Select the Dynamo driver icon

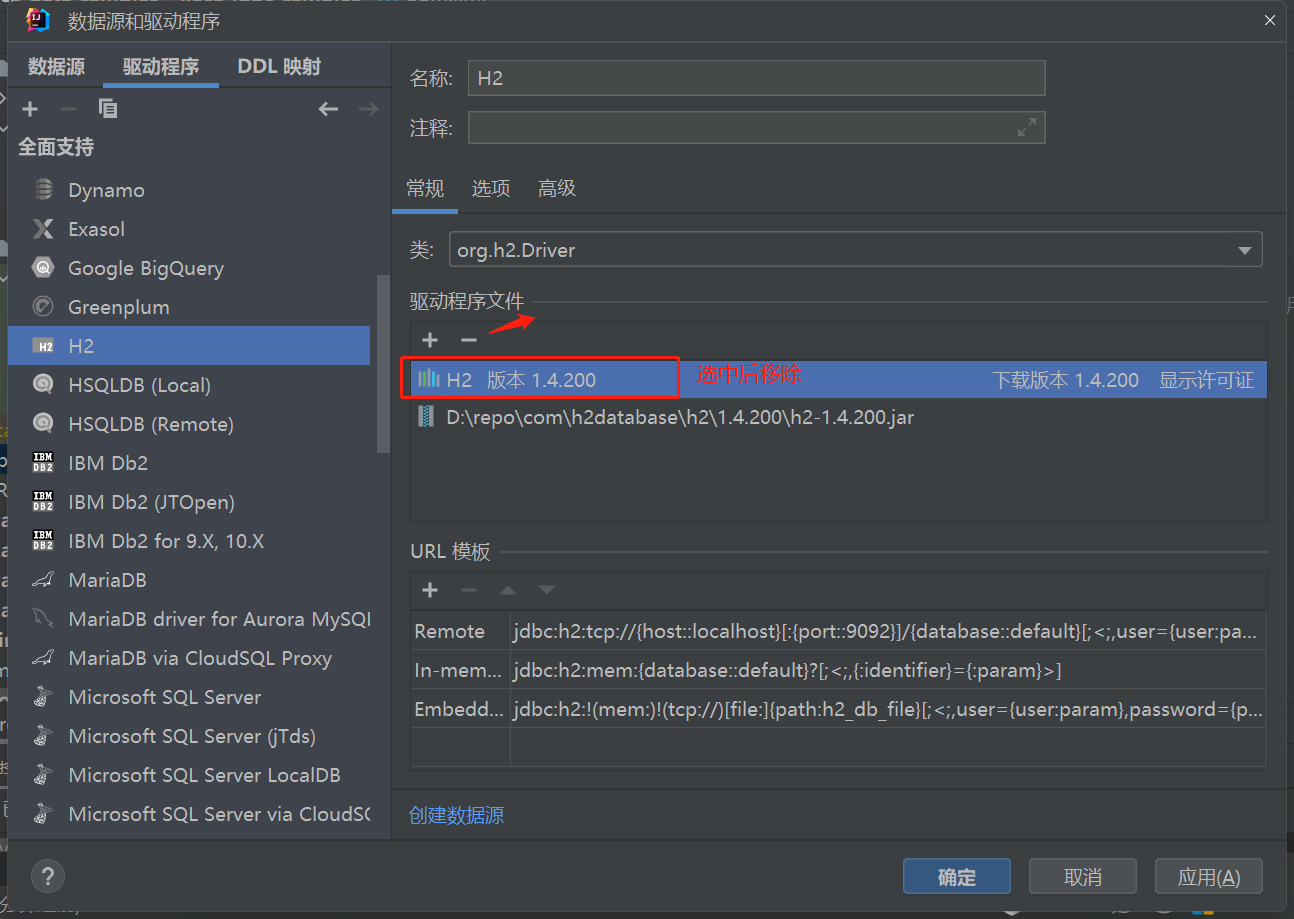[x=43, y=190]
